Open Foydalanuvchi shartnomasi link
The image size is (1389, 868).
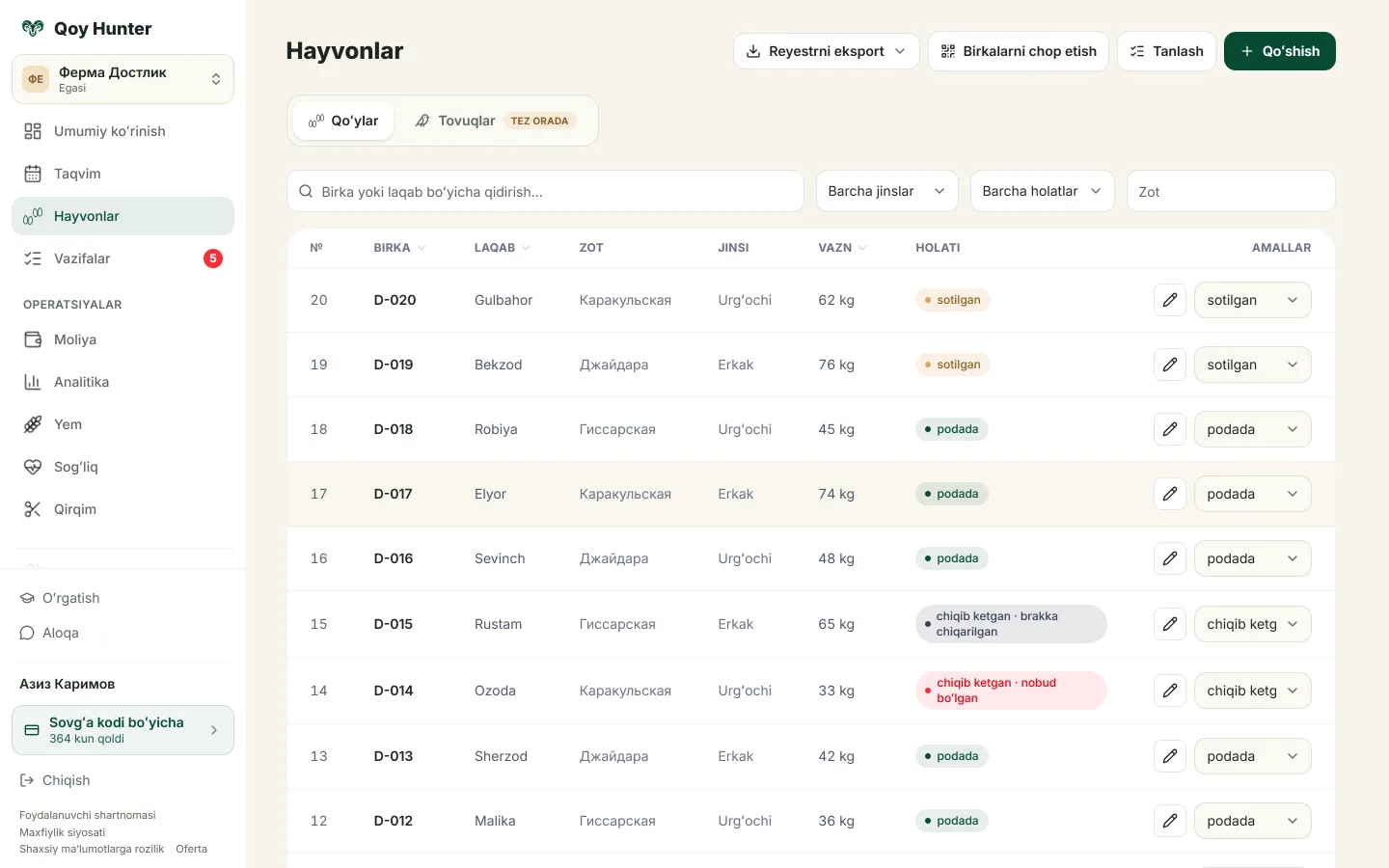coord(88,815)
